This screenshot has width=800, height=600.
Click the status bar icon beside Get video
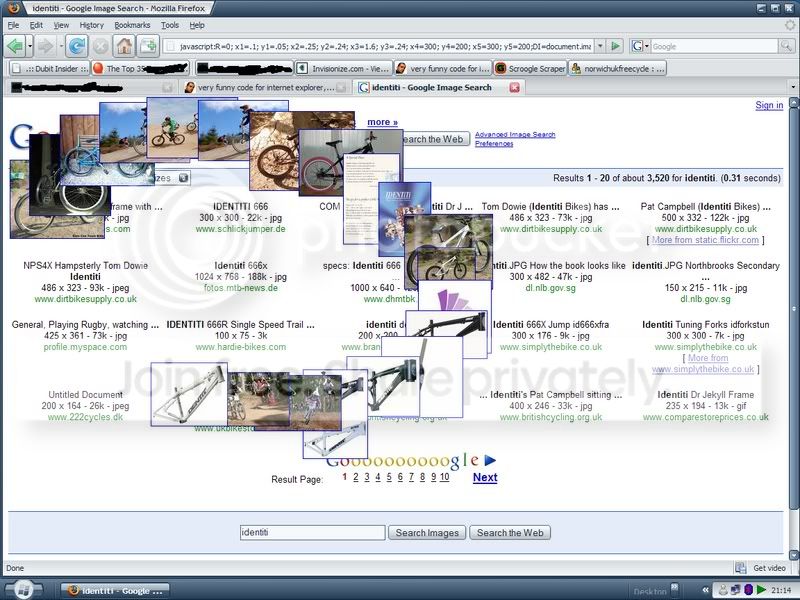click(x=740, y=568)
